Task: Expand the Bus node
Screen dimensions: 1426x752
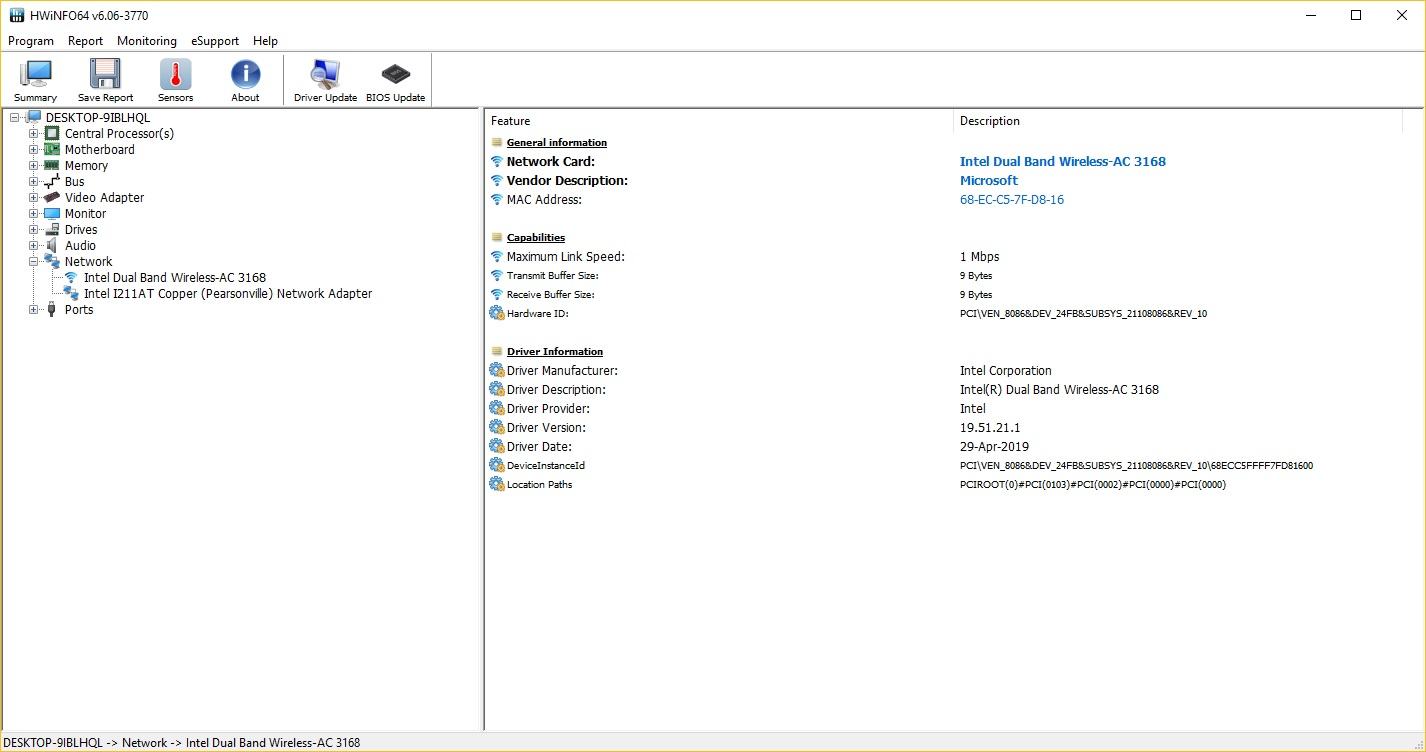Action: pos(34,181)
